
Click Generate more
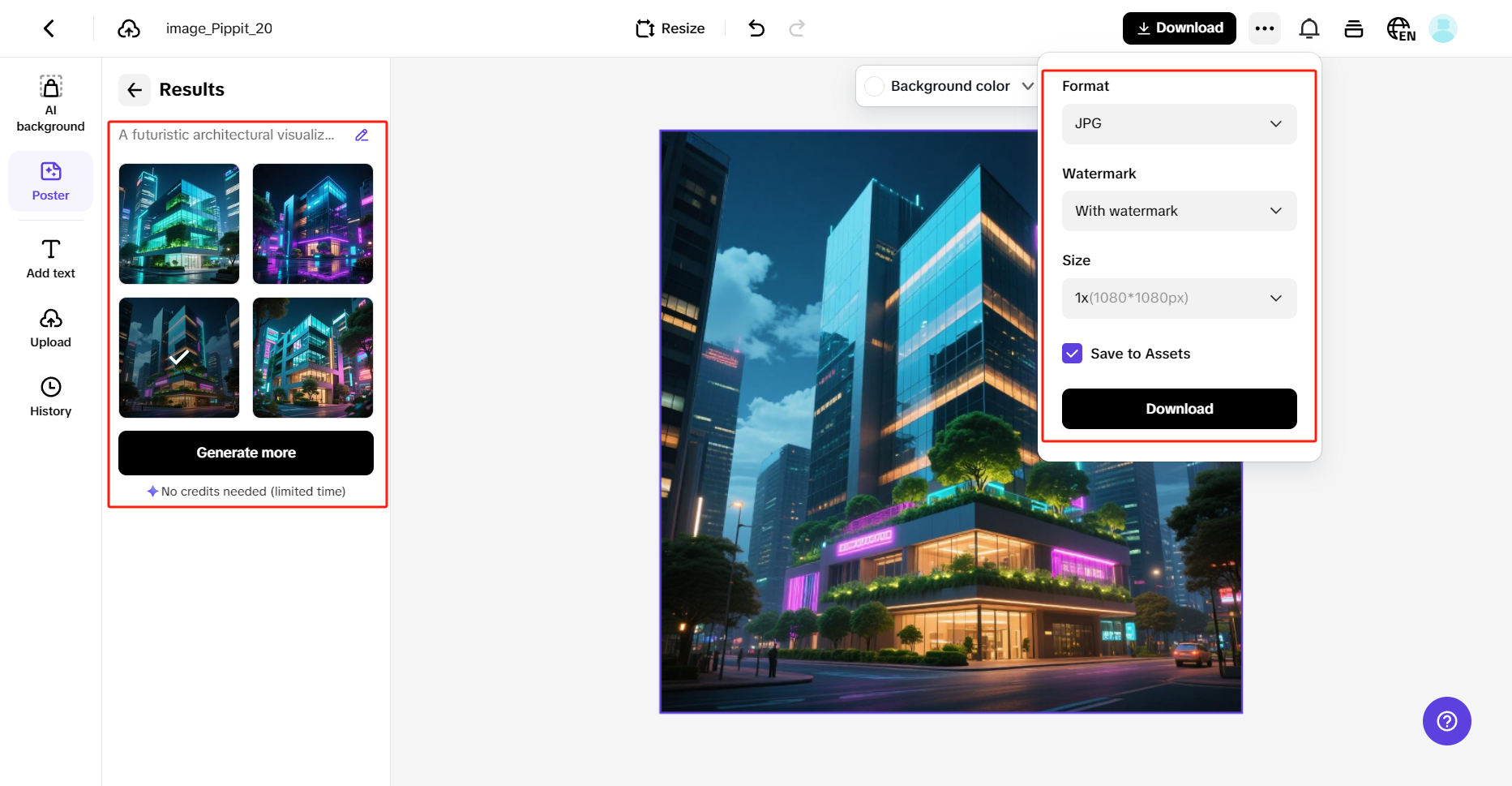(245, 453)
